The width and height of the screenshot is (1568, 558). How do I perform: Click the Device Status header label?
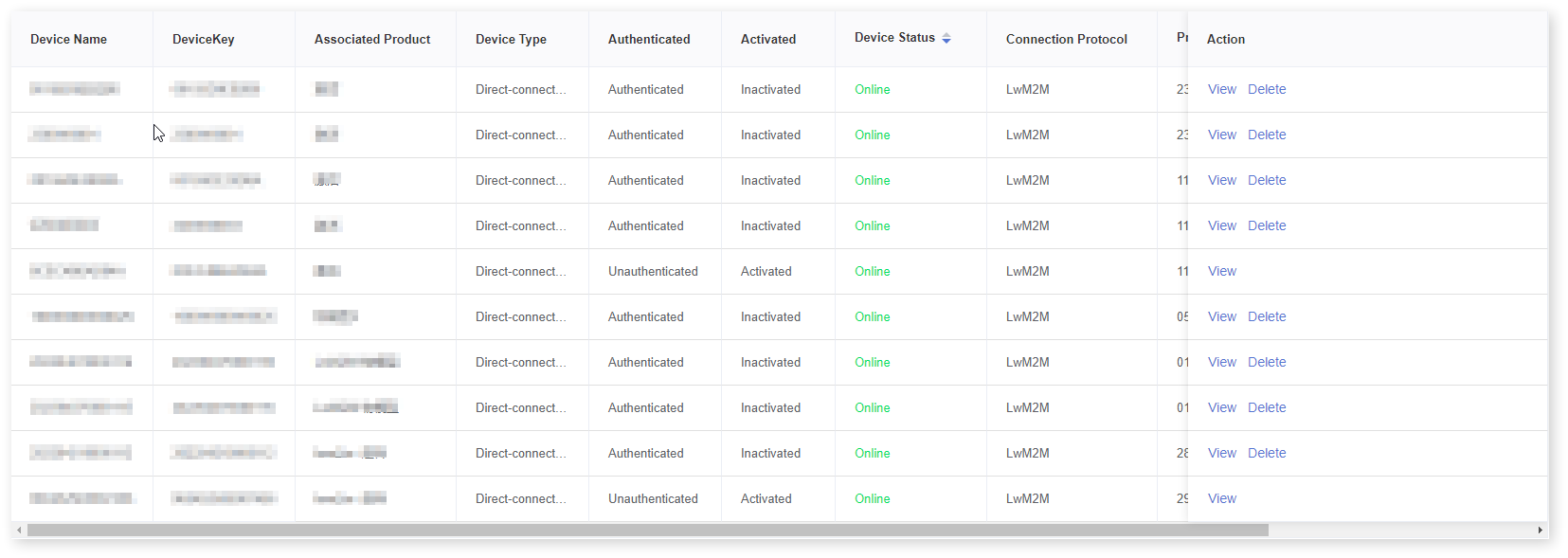(894, 37)
